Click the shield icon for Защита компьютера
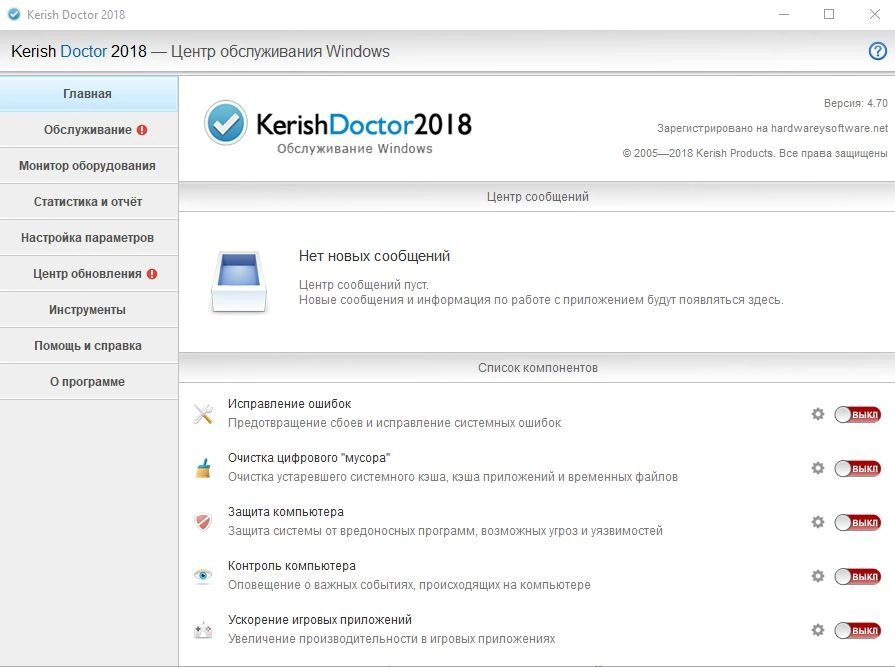895x667 pixels. (203, 522)
